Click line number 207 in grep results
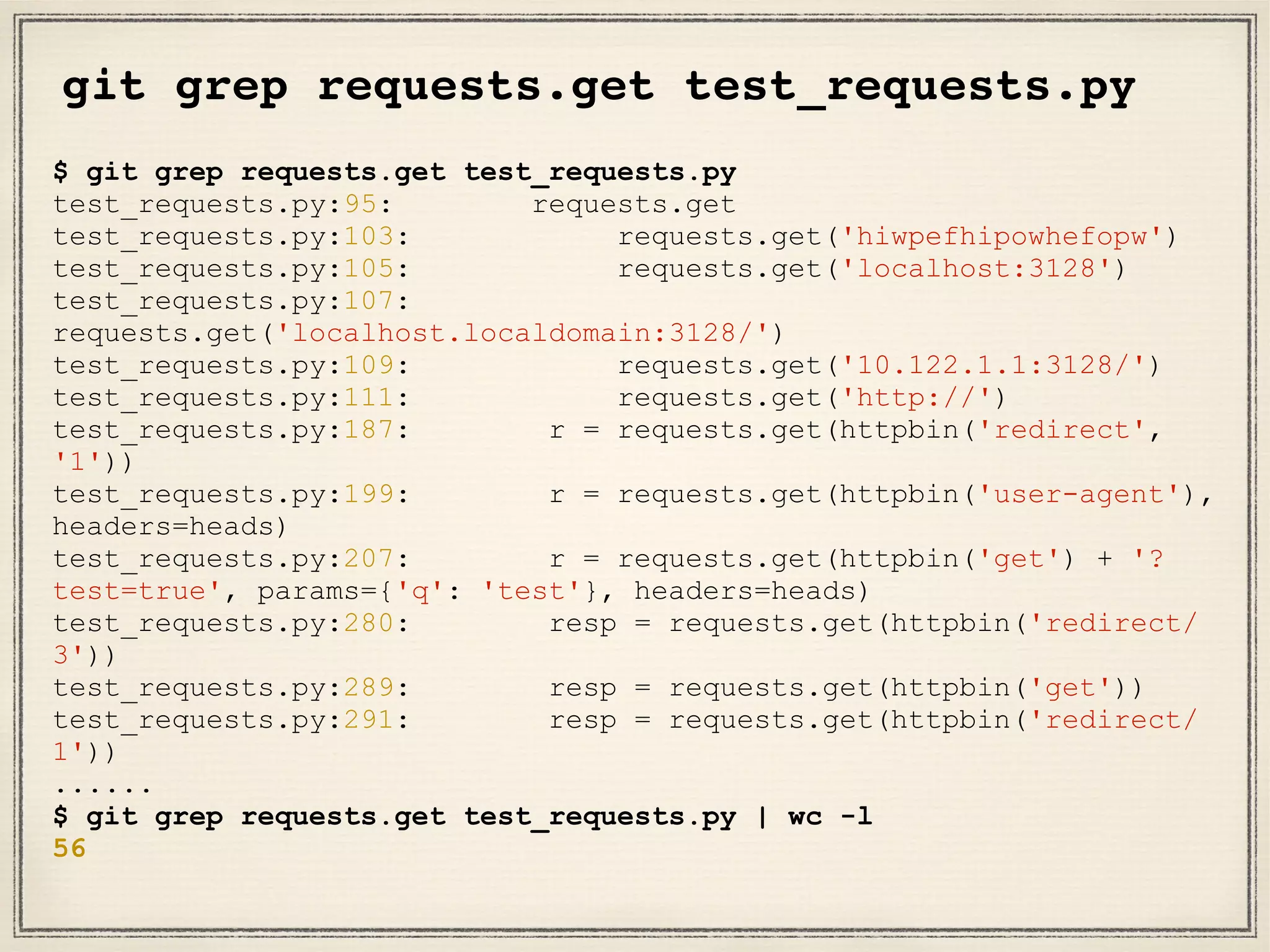 pyautogui.click(x=369, y=559)
